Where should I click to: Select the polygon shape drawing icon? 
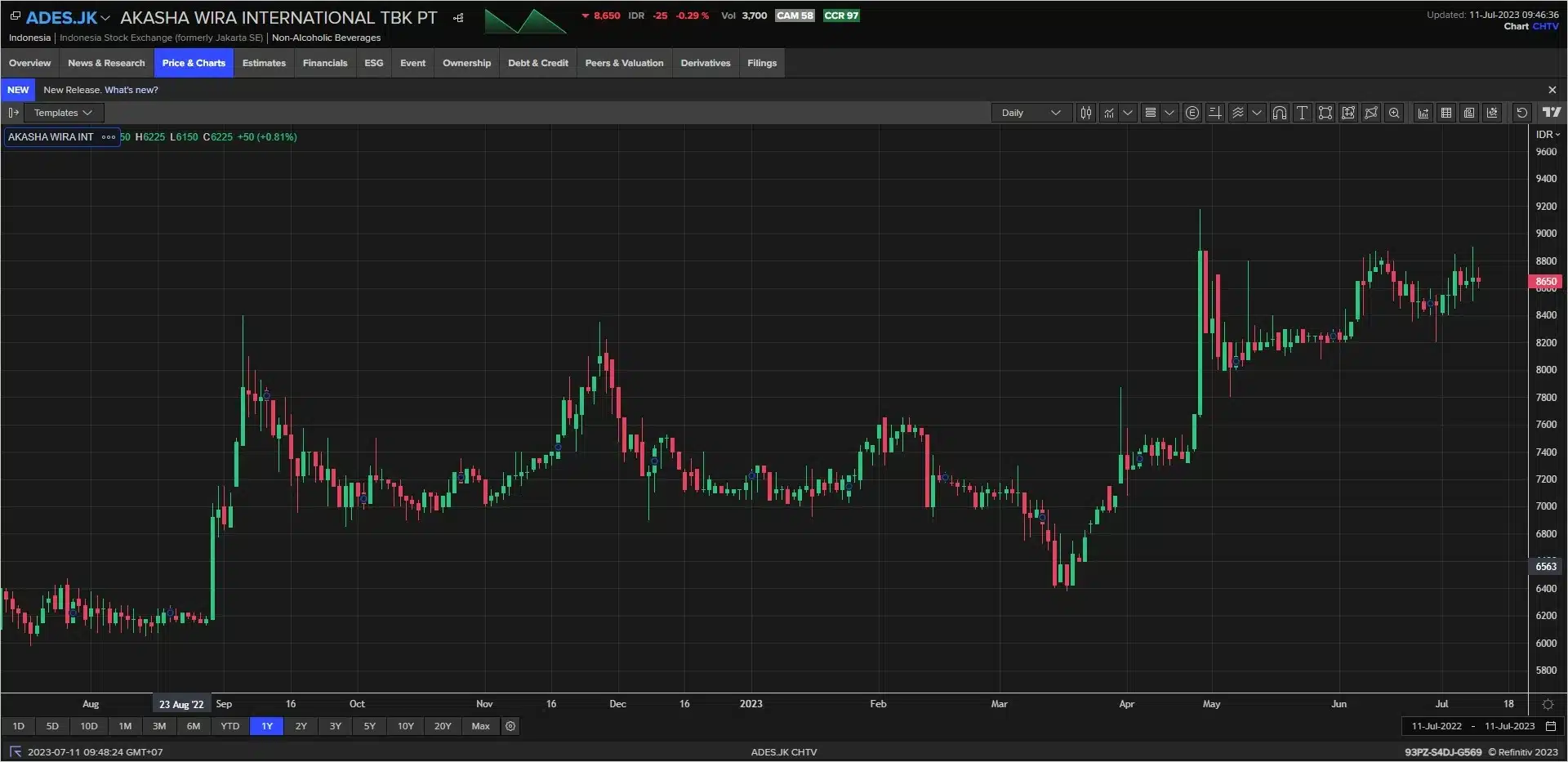1371,113
